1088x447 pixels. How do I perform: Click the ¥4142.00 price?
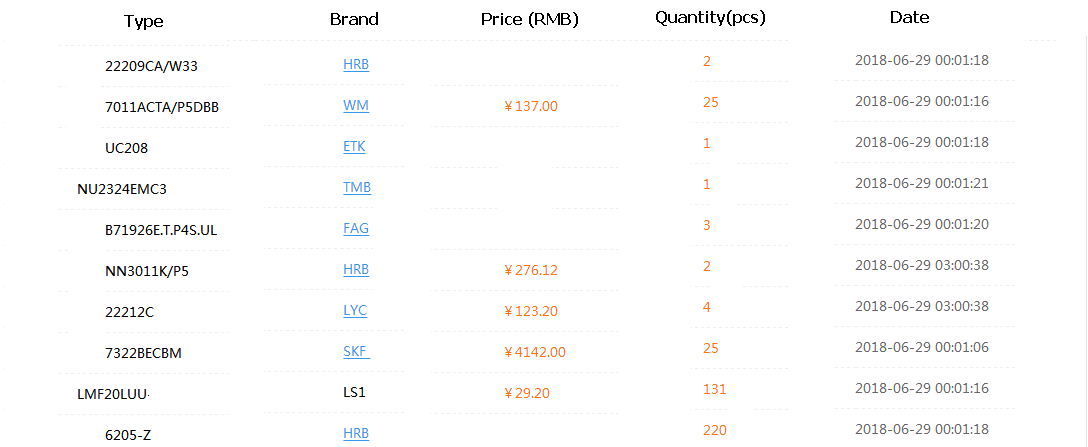pos(535,352)
